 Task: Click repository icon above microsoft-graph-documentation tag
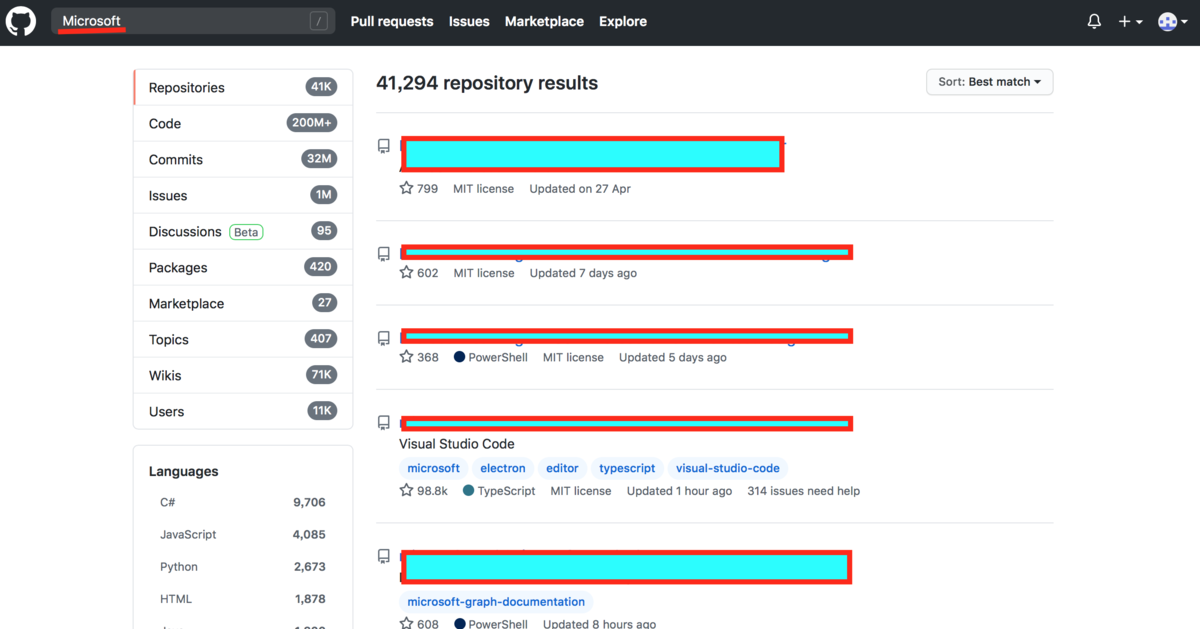coord(384,556)
